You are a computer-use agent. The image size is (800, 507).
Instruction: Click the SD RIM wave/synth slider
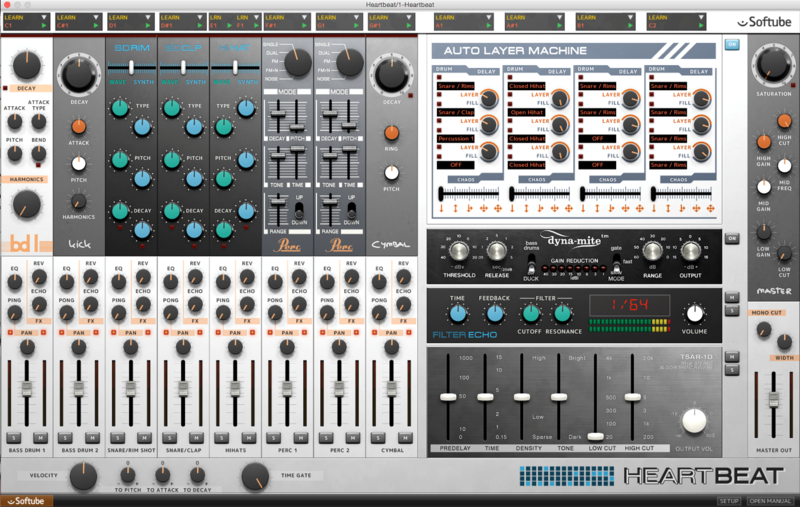coord(131,67)
